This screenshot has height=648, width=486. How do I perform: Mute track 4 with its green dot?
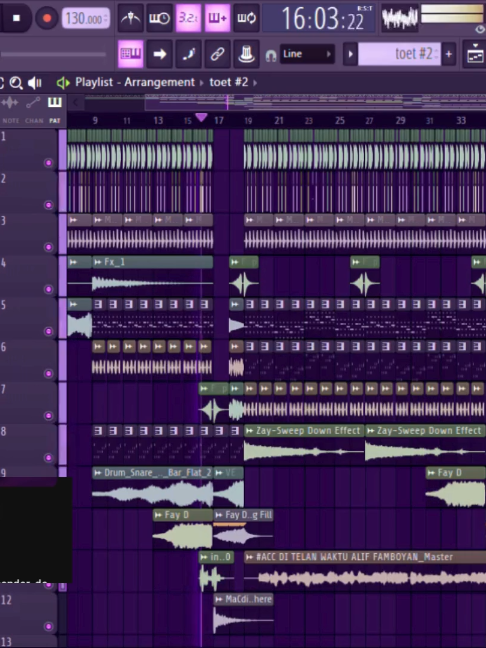tap(49, 289)
